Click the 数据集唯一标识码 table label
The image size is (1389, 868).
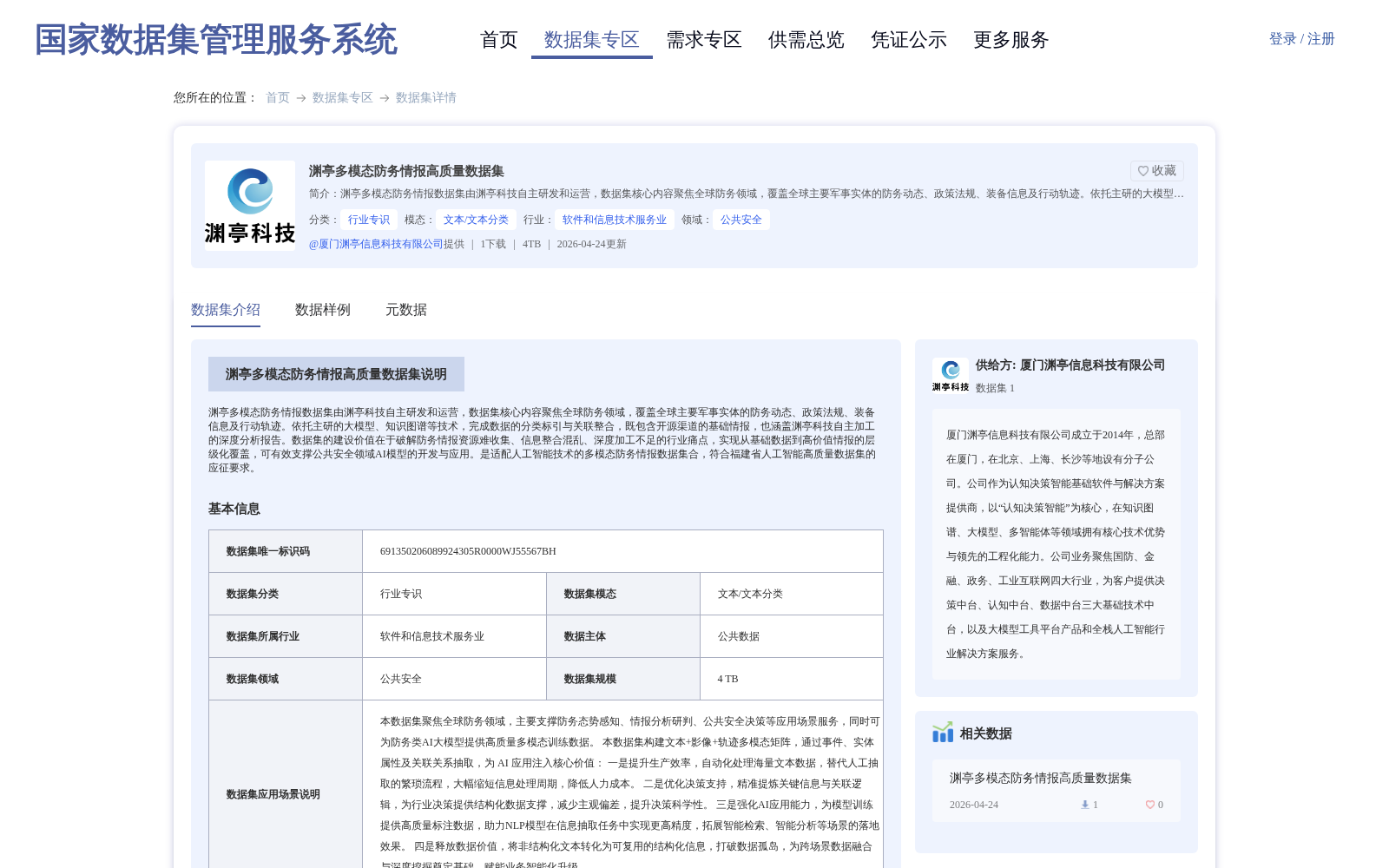point(268,551)
